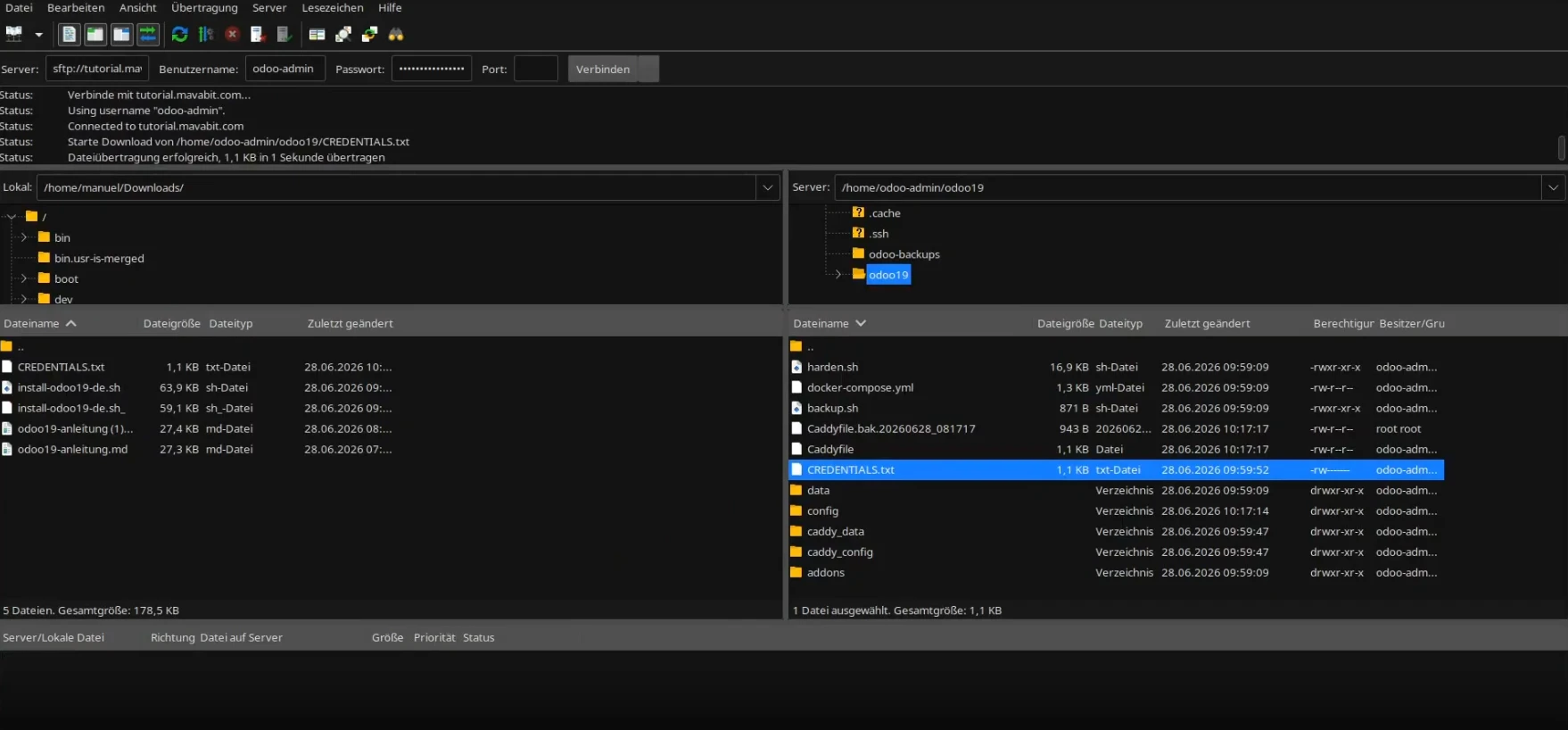Image resolution: width=1568 pixels, height=730 pixels.
Task: Sort local list by Dateigröße header
Action: click(171, 324)
